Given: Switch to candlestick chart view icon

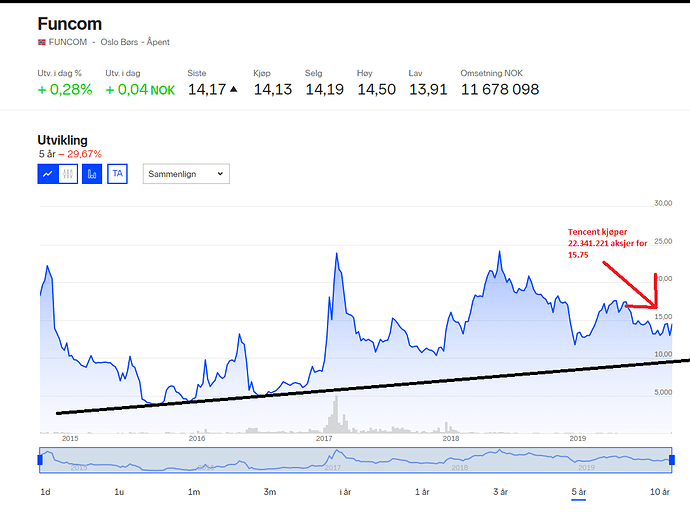Looking at the screenshot, I should [x=68, y=174].
